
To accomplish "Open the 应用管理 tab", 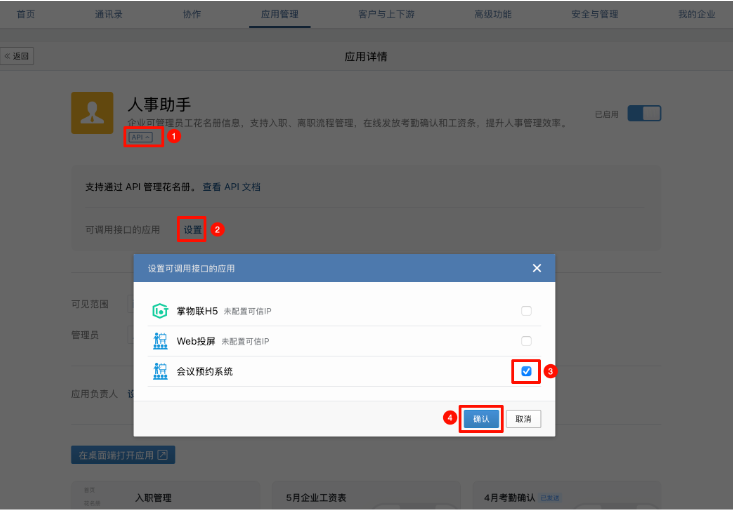I will click(x=279, y=14).
